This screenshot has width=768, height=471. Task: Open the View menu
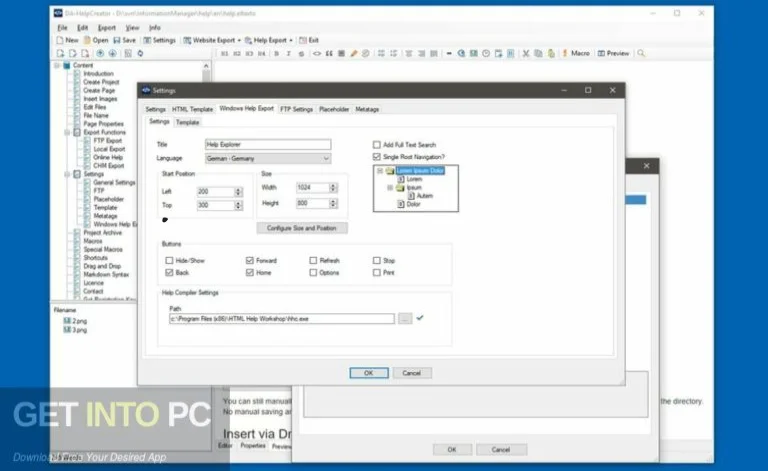[x=132, y=27]
